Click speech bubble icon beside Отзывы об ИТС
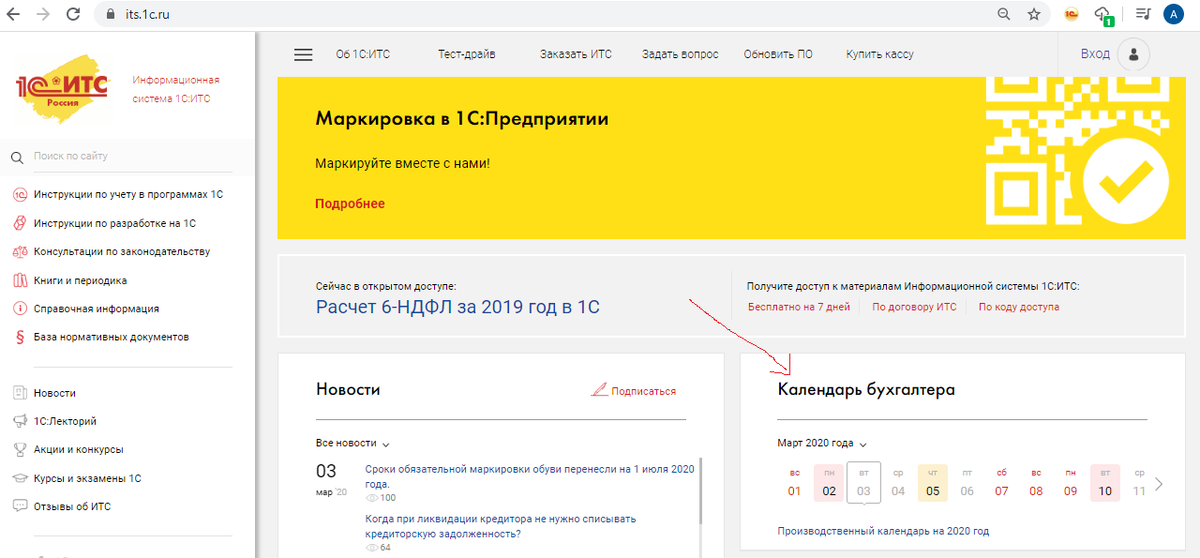The width and height of the screenshot is (1200, 558). (x=19, y=506)
